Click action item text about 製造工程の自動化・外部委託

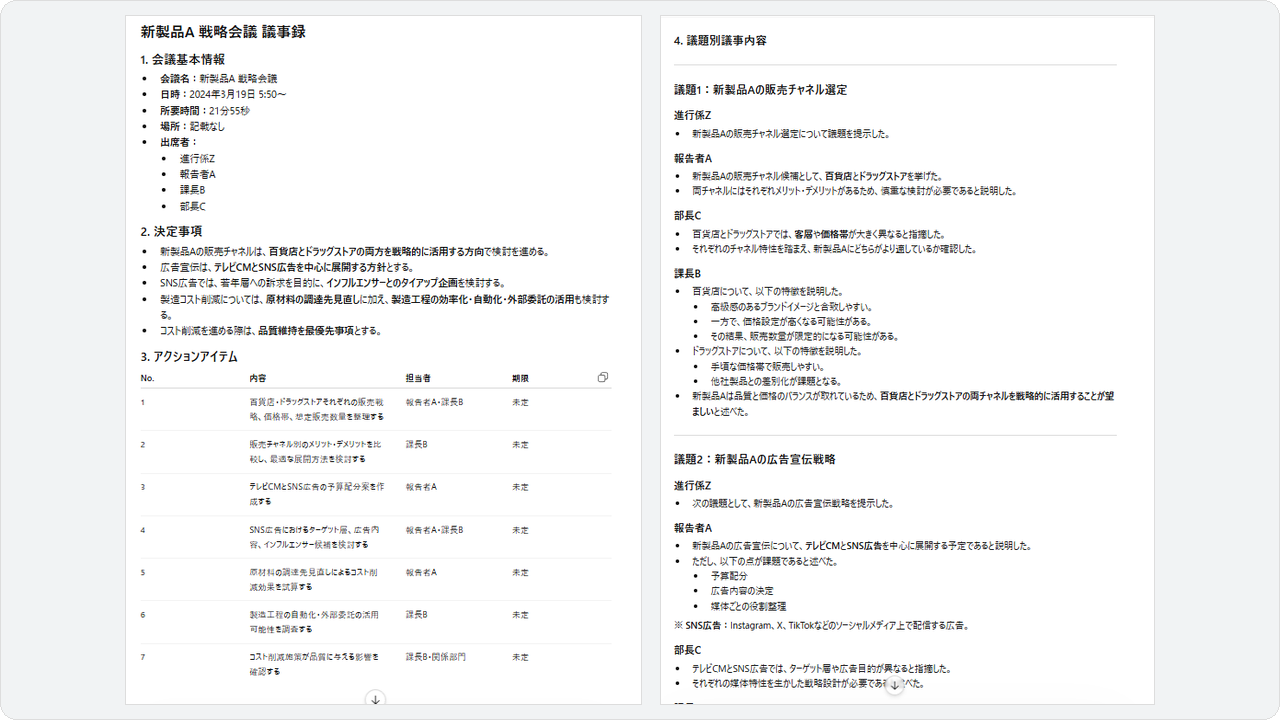click(x=314, y=621)
